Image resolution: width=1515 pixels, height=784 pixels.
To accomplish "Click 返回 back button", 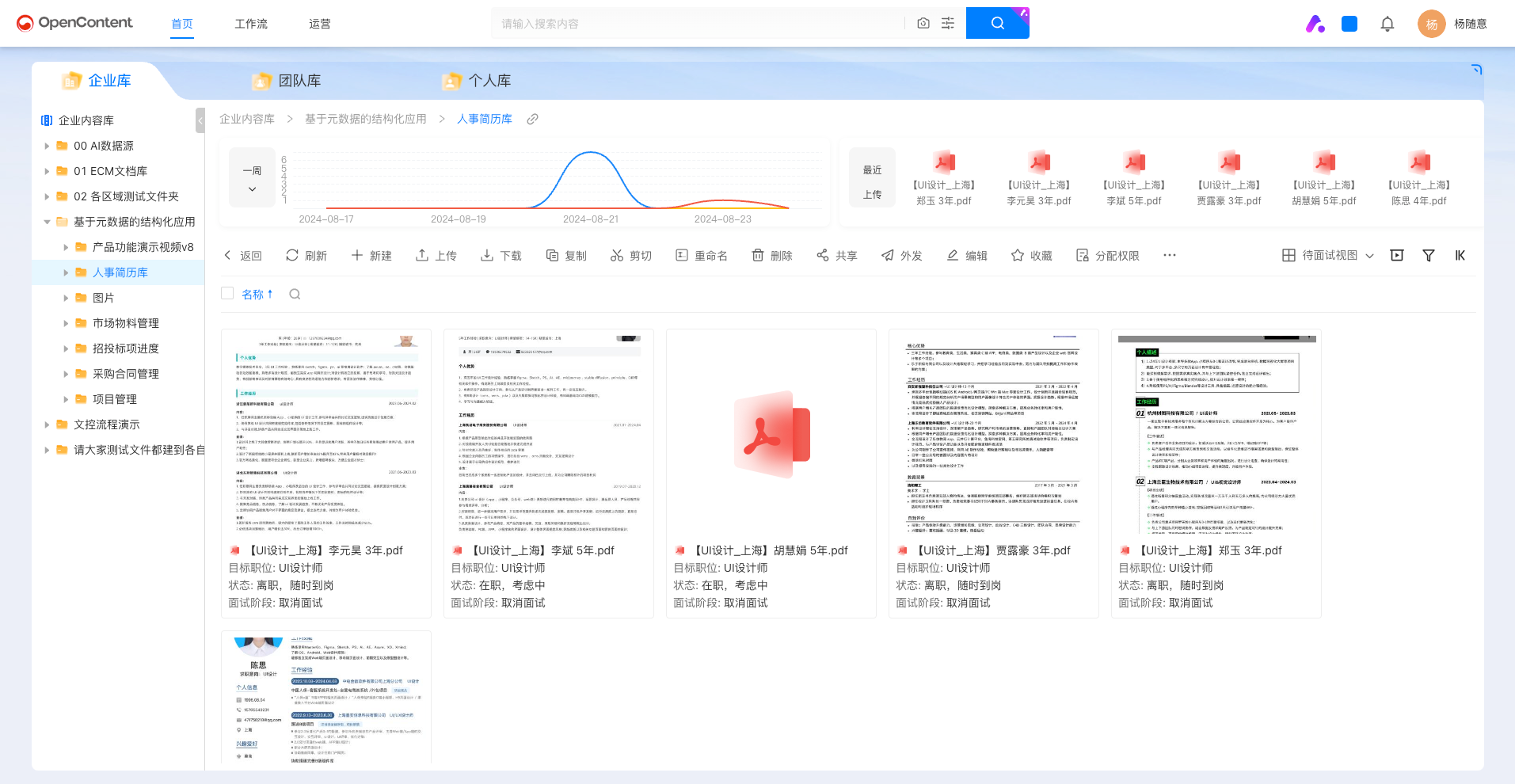I will [x=242, y=255].
